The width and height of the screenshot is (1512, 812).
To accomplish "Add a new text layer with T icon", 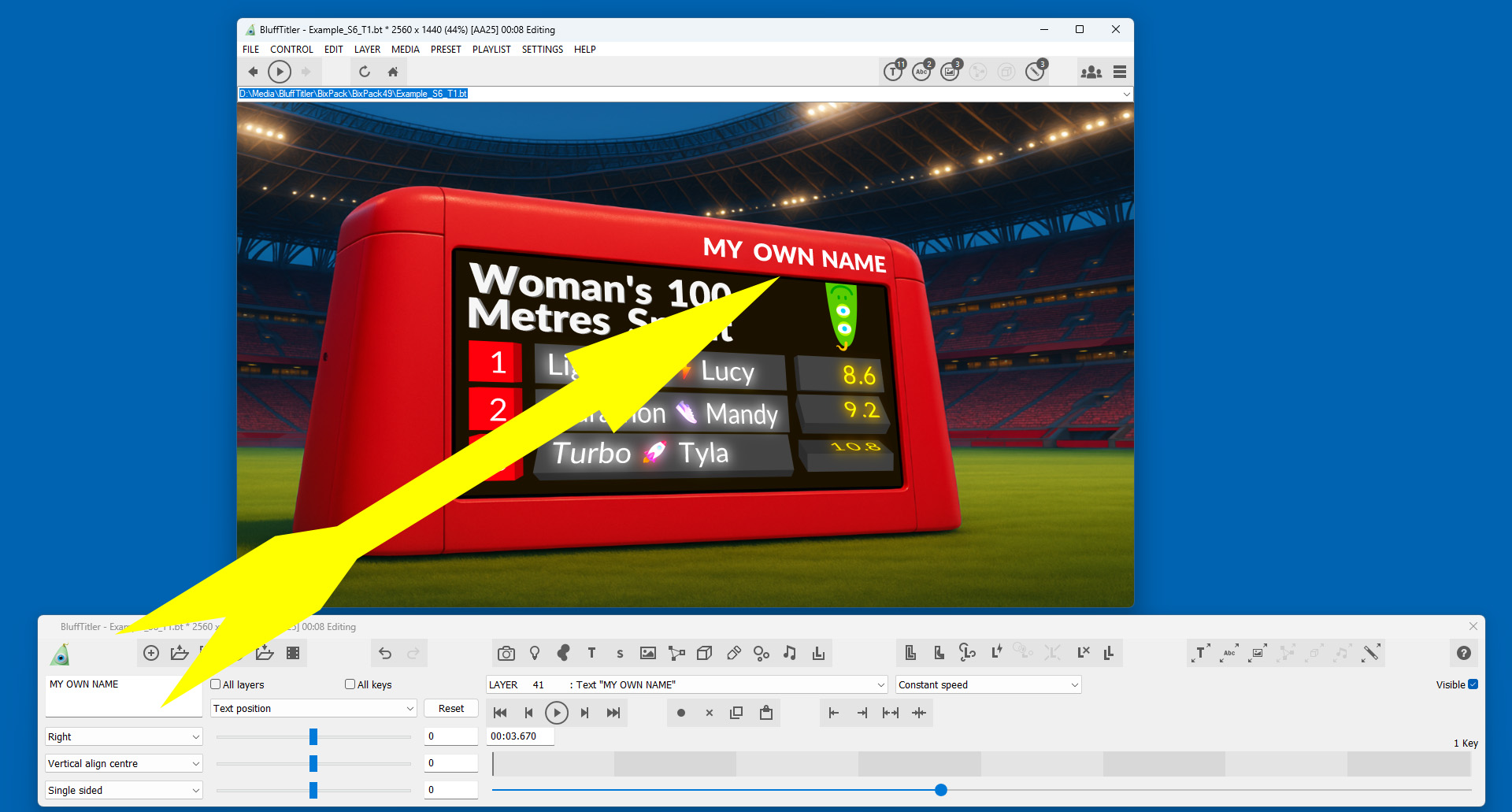I will pyautogui.click(x=591, y=653).
